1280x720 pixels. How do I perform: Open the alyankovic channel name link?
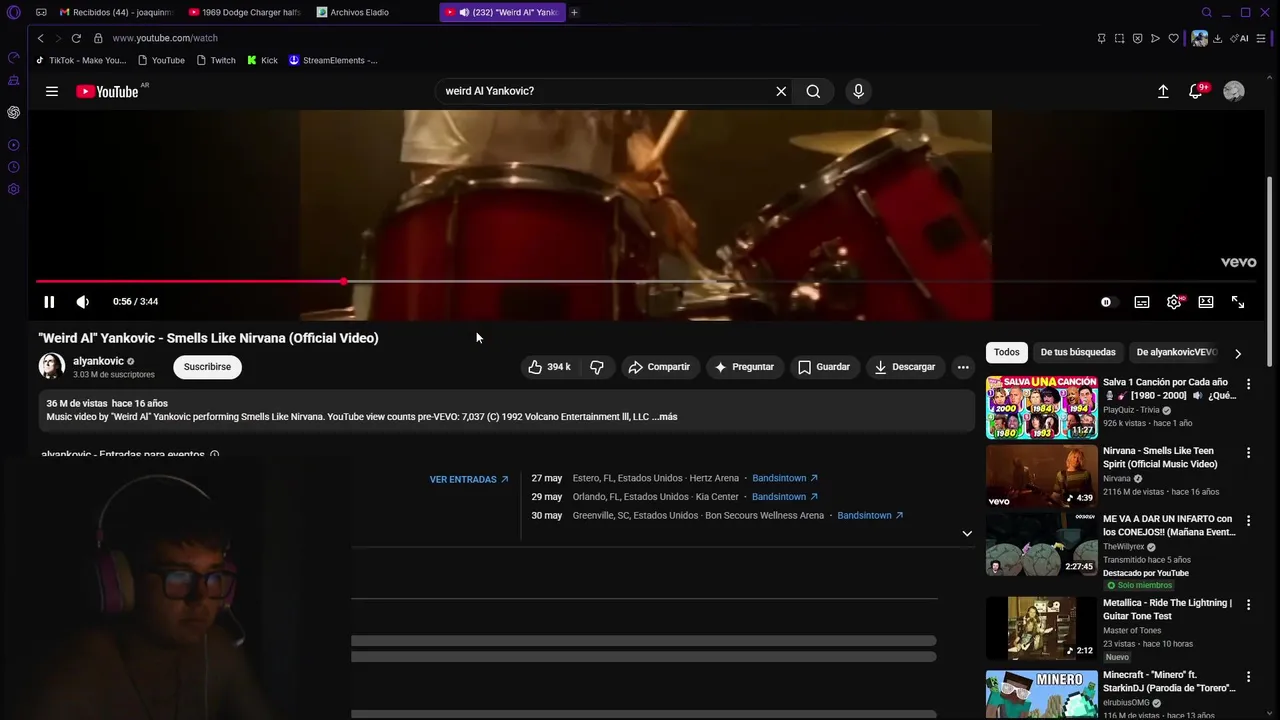tap(98, 361)
